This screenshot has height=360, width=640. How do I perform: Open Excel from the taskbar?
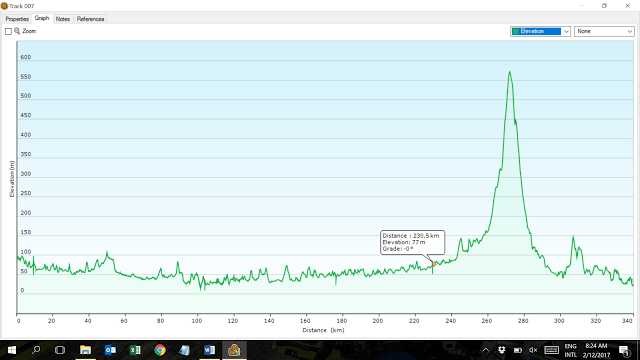tap(135, 350)
